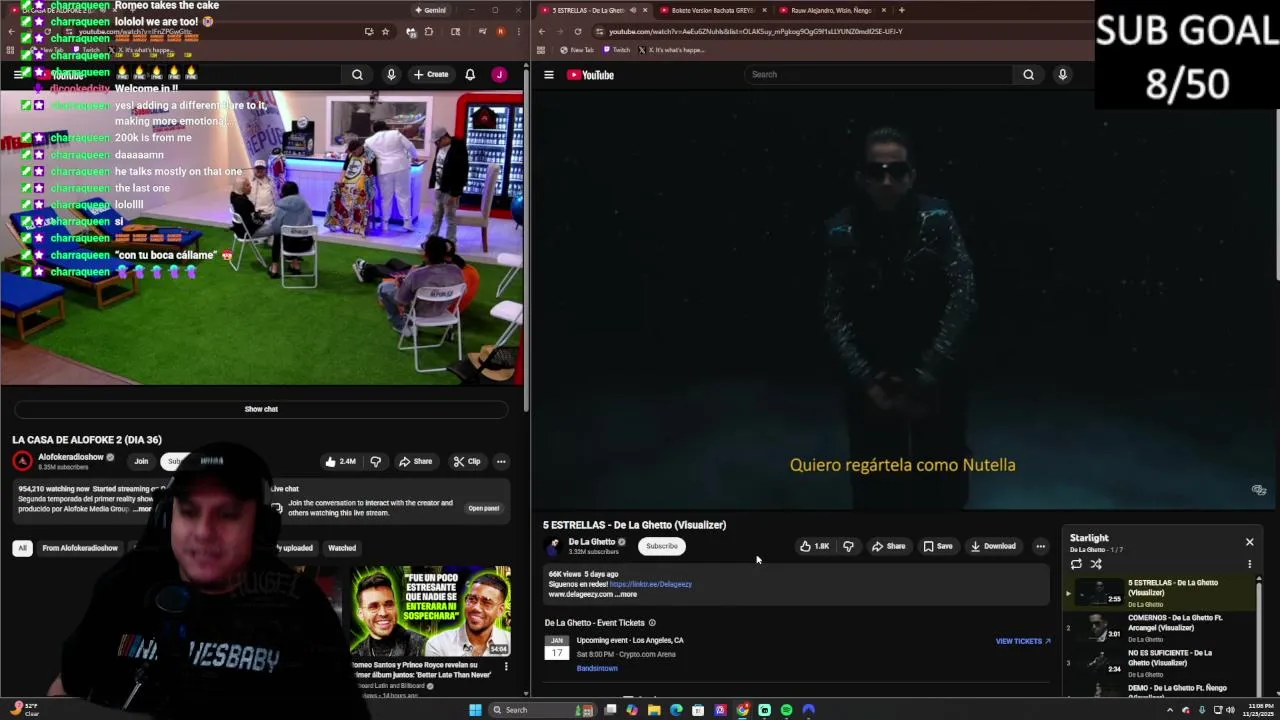
Task: Click the YouTube logo in right window
Action: click(x=590, y=75)
